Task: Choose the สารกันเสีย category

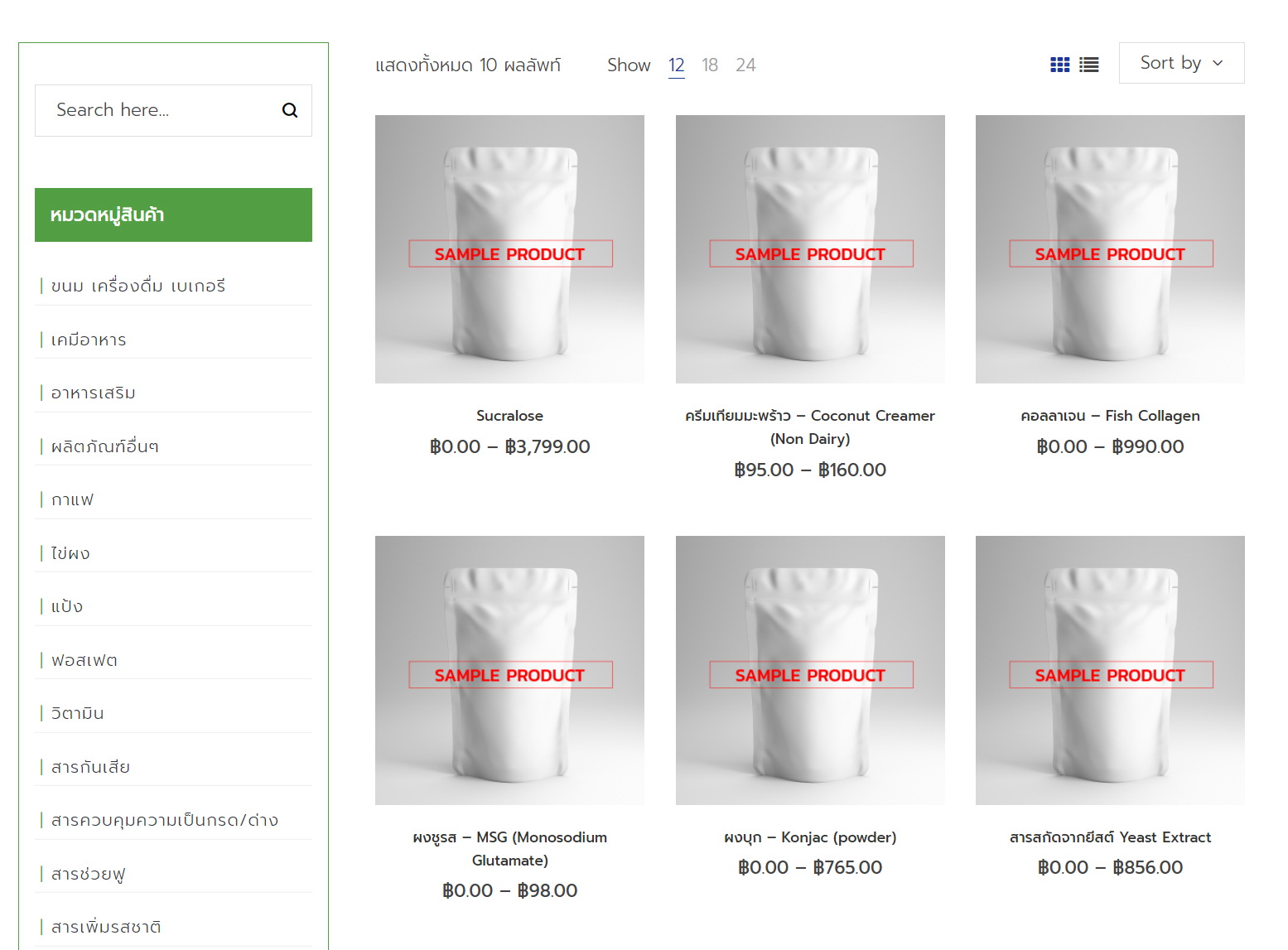Action: (90, 767)
